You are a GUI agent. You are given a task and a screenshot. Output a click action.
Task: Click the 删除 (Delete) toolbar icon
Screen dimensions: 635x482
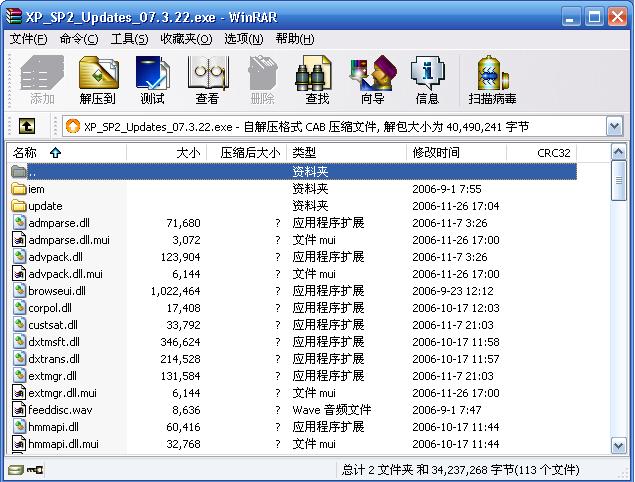point(263,73)
